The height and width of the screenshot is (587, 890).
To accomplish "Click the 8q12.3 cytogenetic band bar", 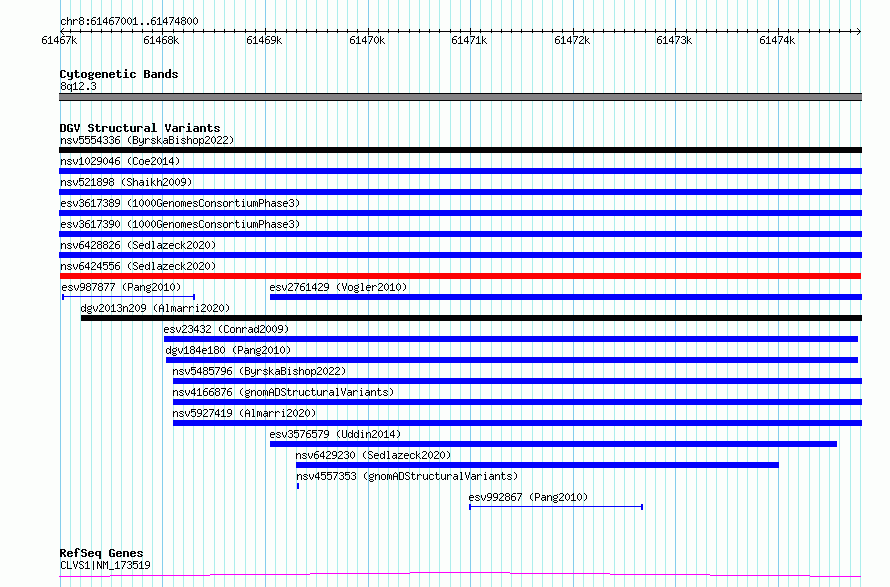I will [x=460, y=97].
